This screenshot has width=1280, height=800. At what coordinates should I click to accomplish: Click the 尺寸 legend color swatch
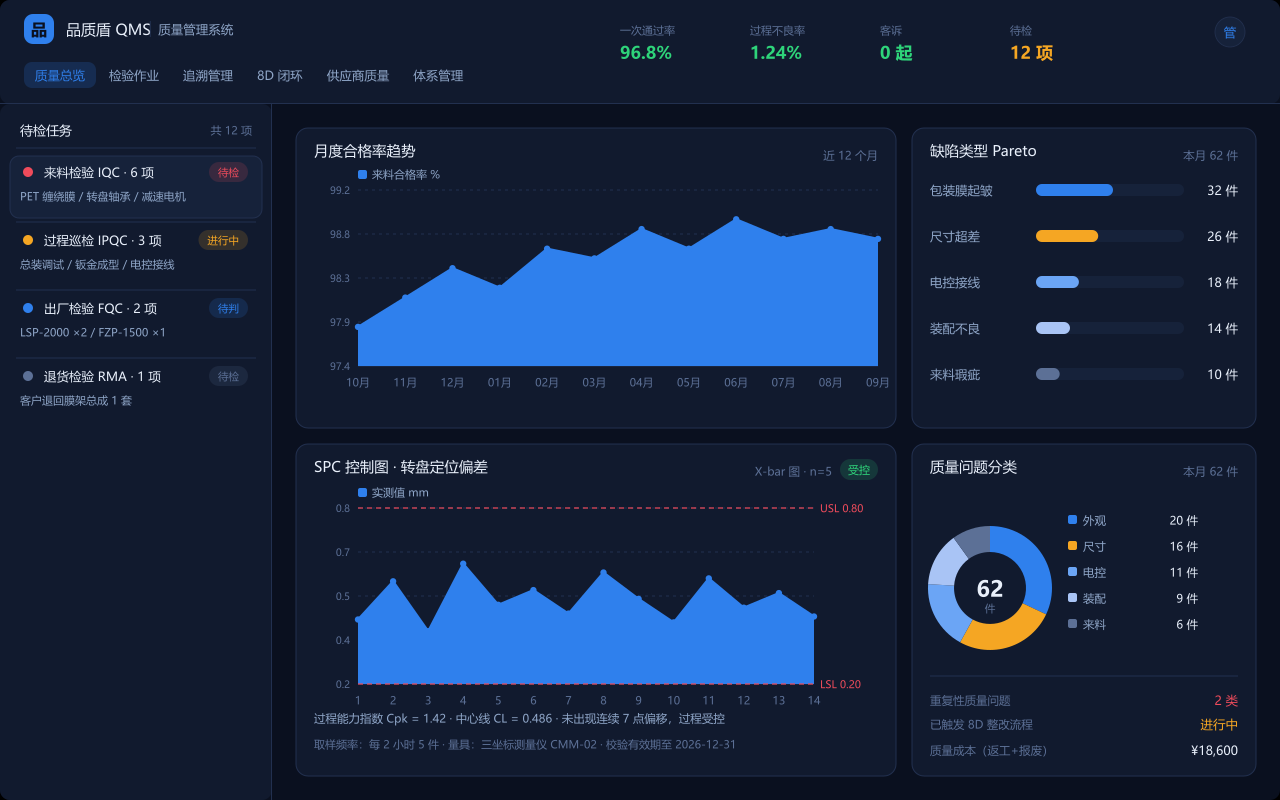tap(1073, 546)
